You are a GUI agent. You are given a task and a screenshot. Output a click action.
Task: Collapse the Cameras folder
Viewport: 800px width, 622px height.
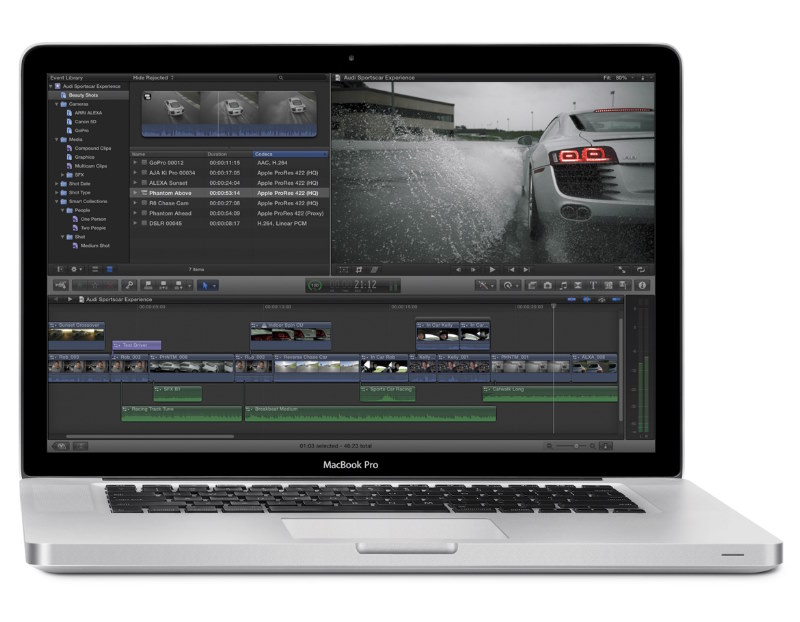(x=57, y=104)
